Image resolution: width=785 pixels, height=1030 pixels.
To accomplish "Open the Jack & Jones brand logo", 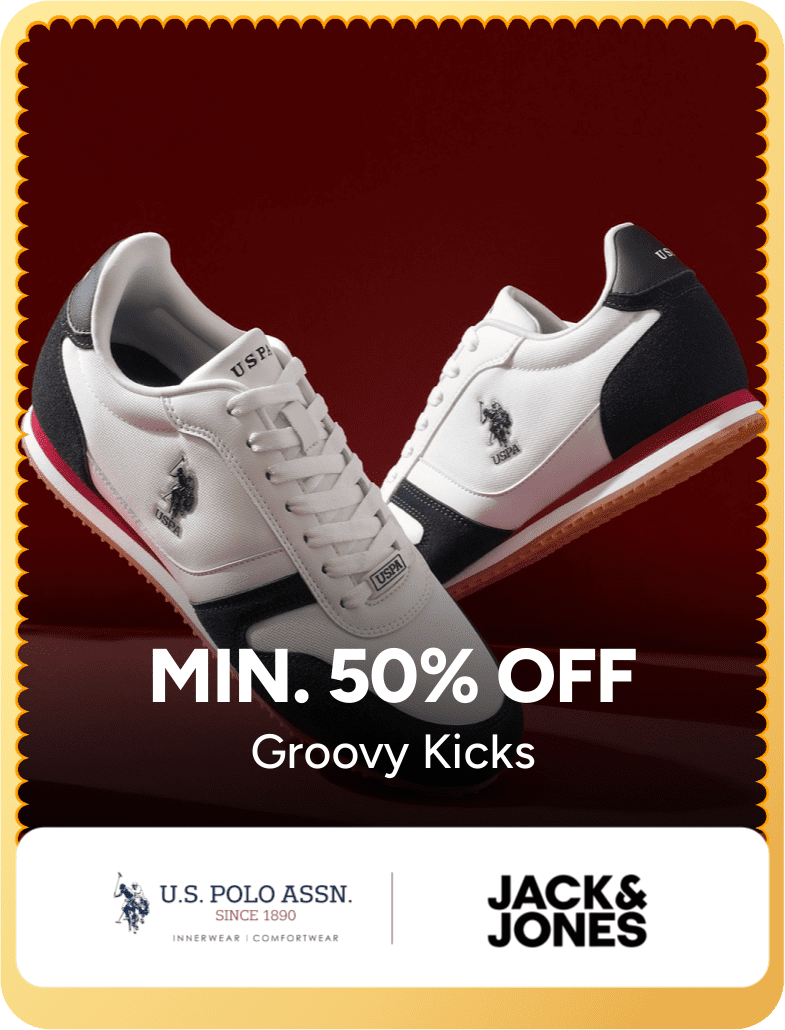I will (x=568, y=910).
